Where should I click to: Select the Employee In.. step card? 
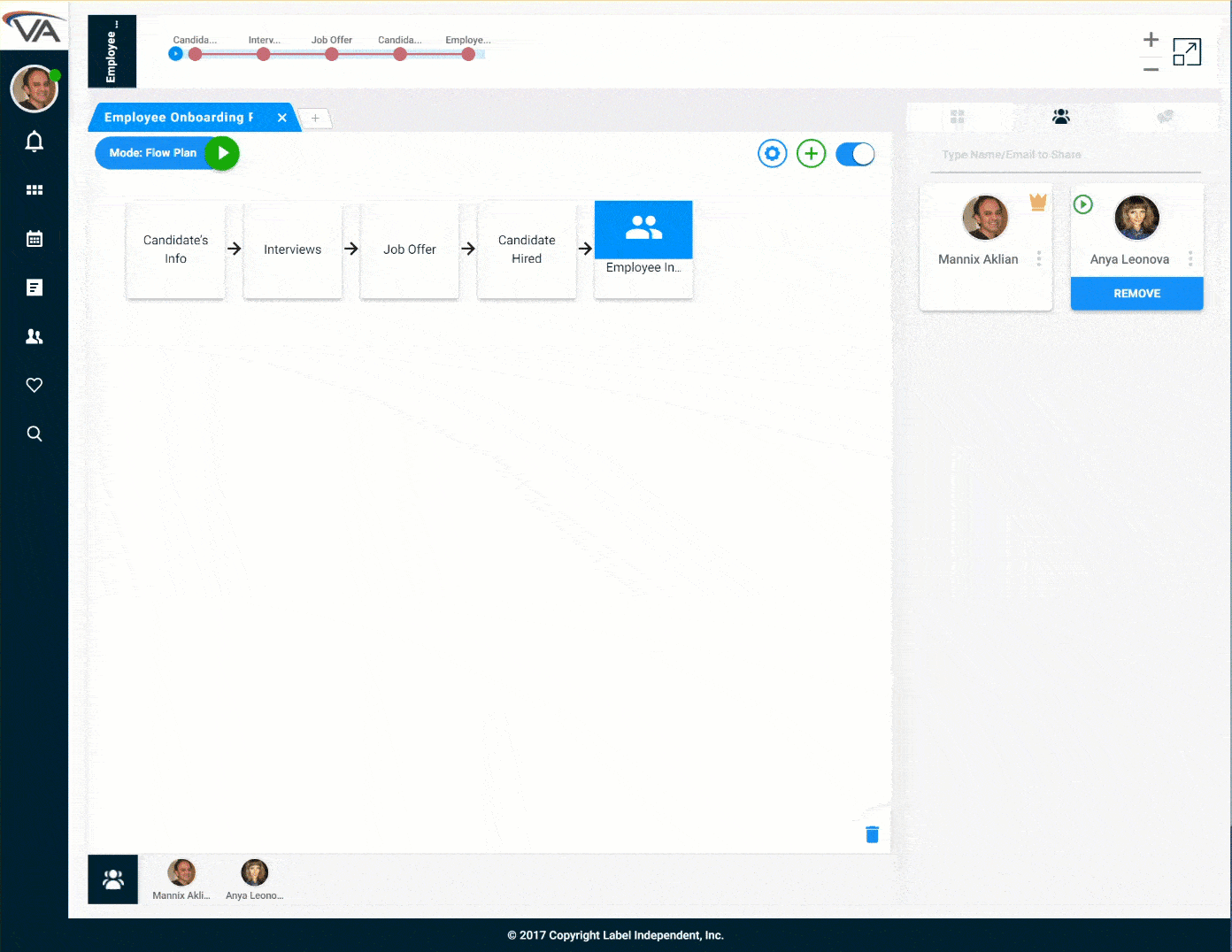pyautogui.click(x=643, y=250)
